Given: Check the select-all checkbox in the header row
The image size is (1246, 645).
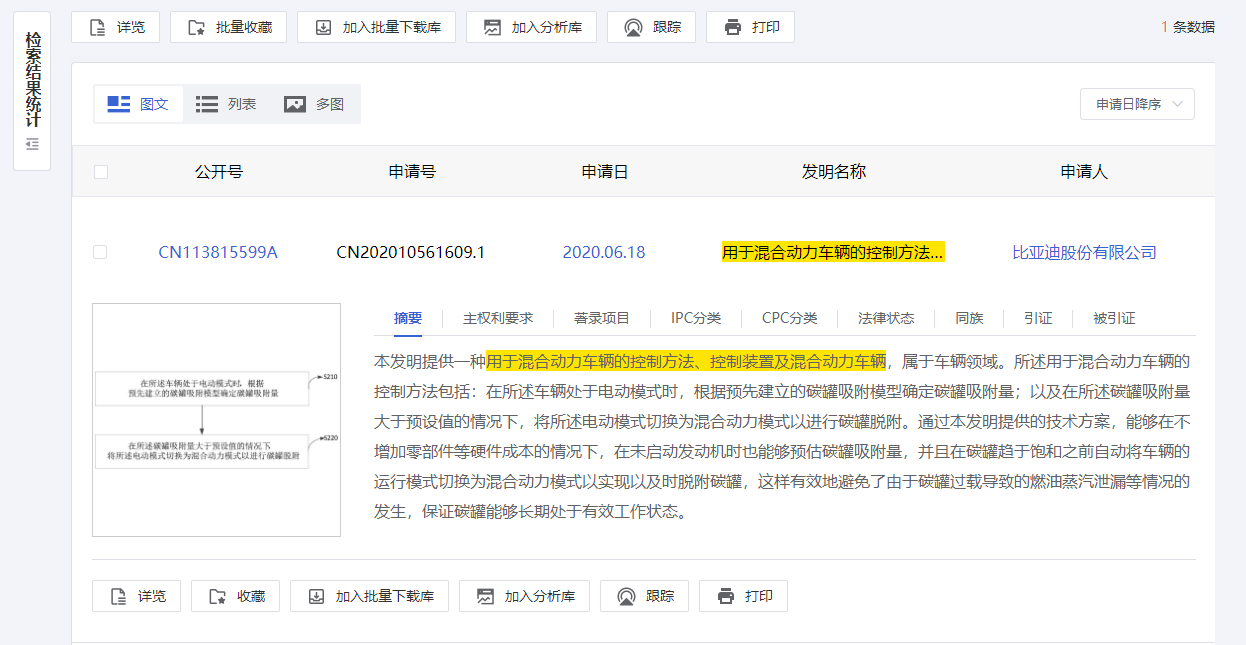Looking at the screenshot, I should tap(100, 171).
